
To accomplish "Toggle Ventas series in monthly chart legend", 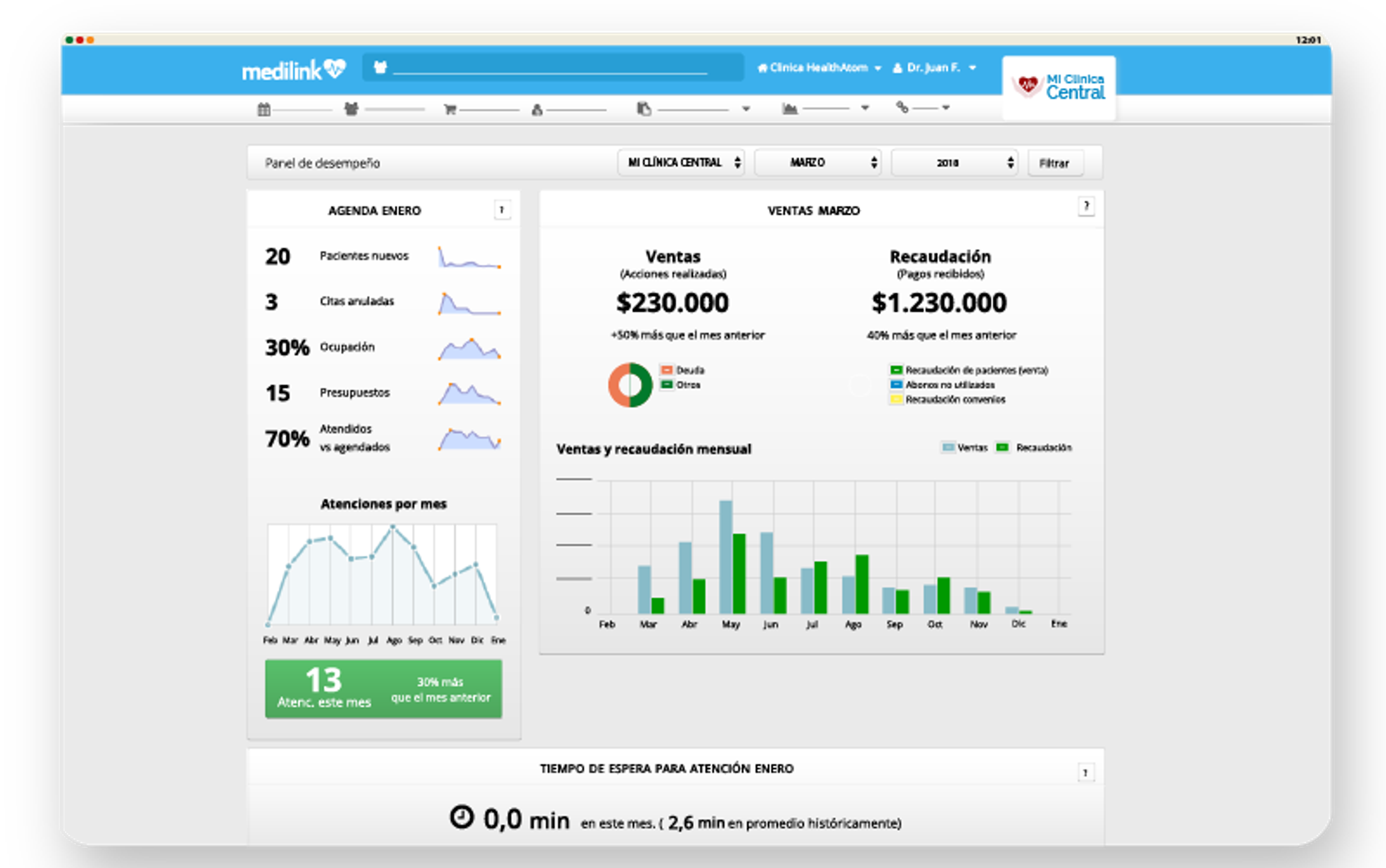I will tap(964, 447).
